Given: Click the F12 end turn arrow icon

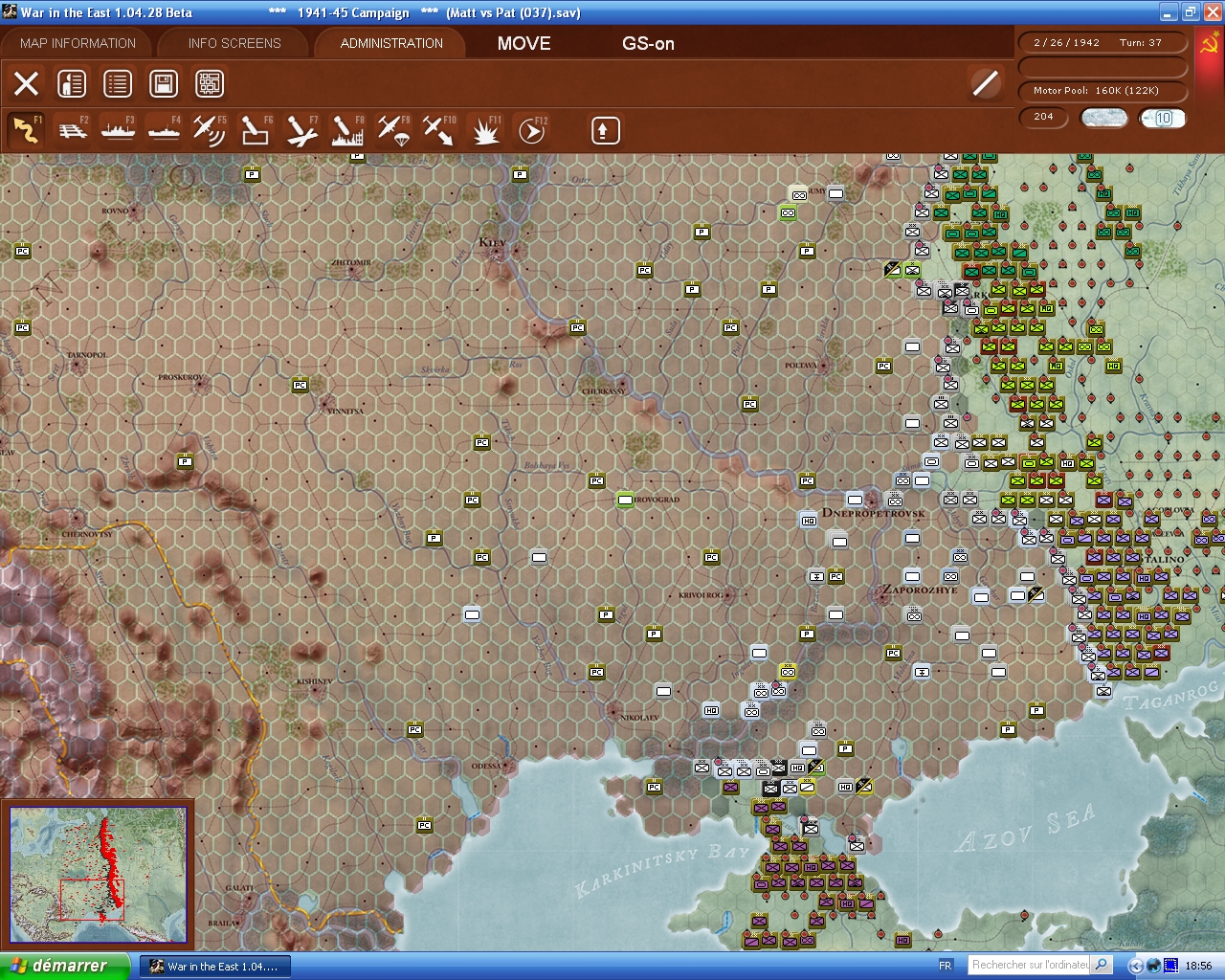Looking at the screenshot, I should click(531, 130).
